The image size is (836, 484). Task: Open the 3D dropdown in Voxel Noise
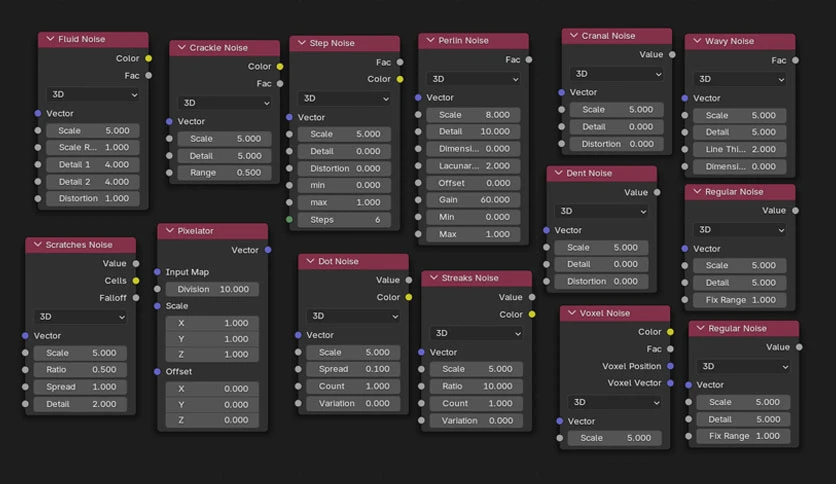coord(615,402)
